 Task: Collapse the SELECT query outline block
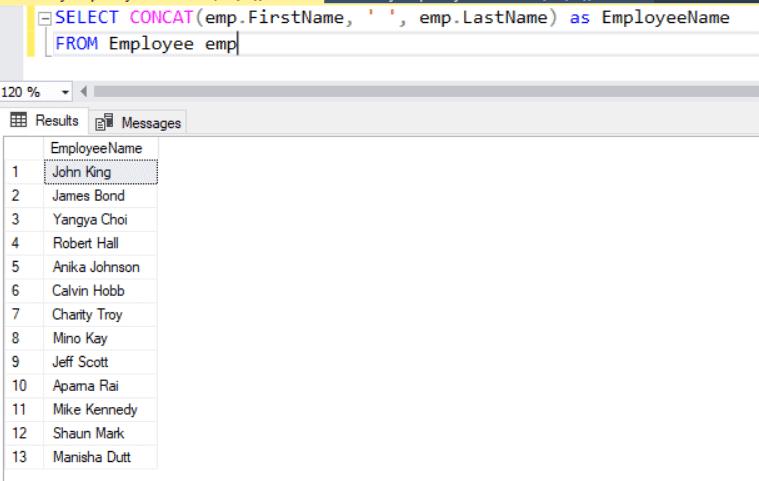[44, 19]
